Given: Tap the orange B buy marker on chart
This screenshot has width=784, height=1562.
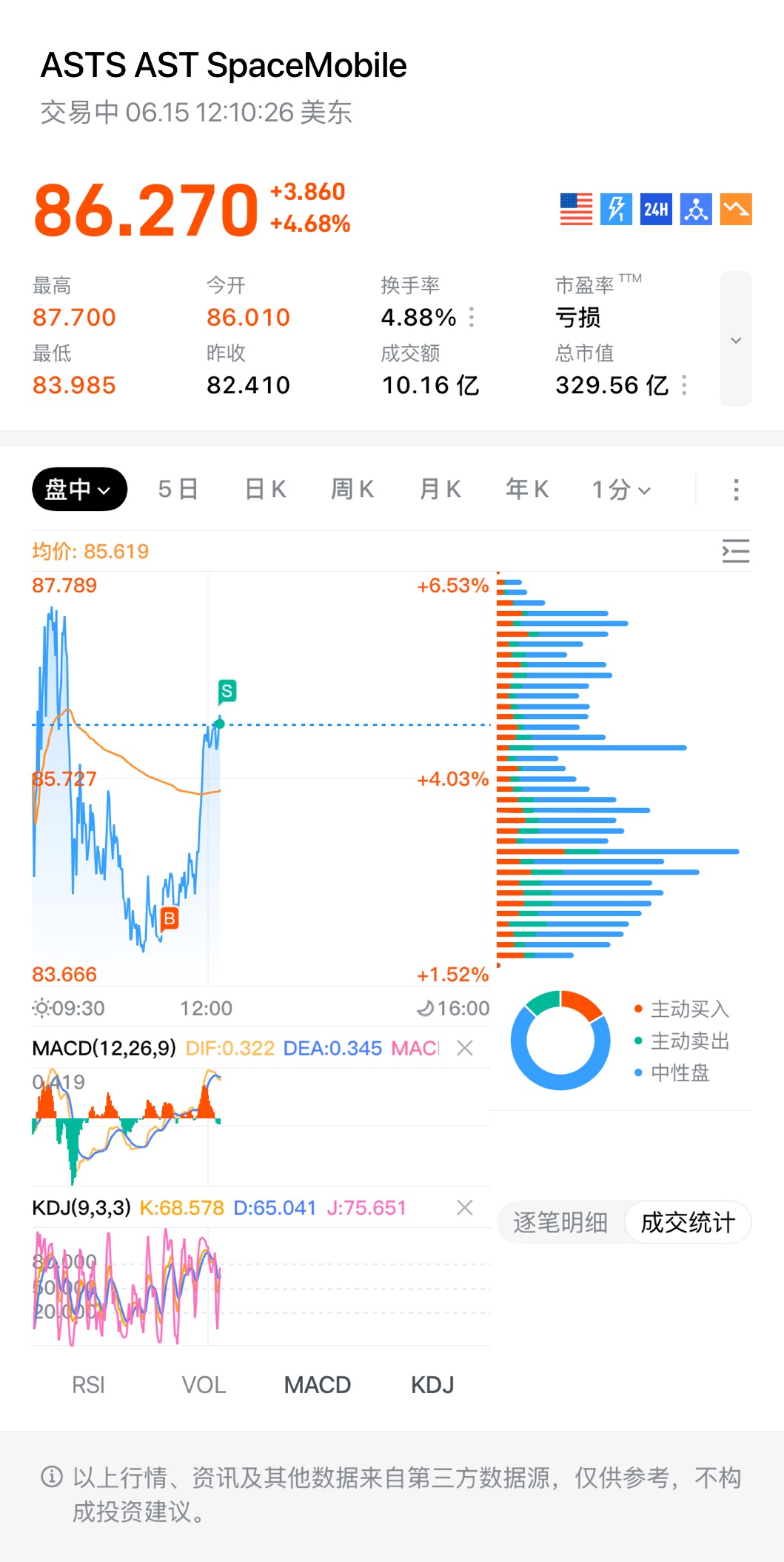Looking at the screenshot, I should [170, 919].
